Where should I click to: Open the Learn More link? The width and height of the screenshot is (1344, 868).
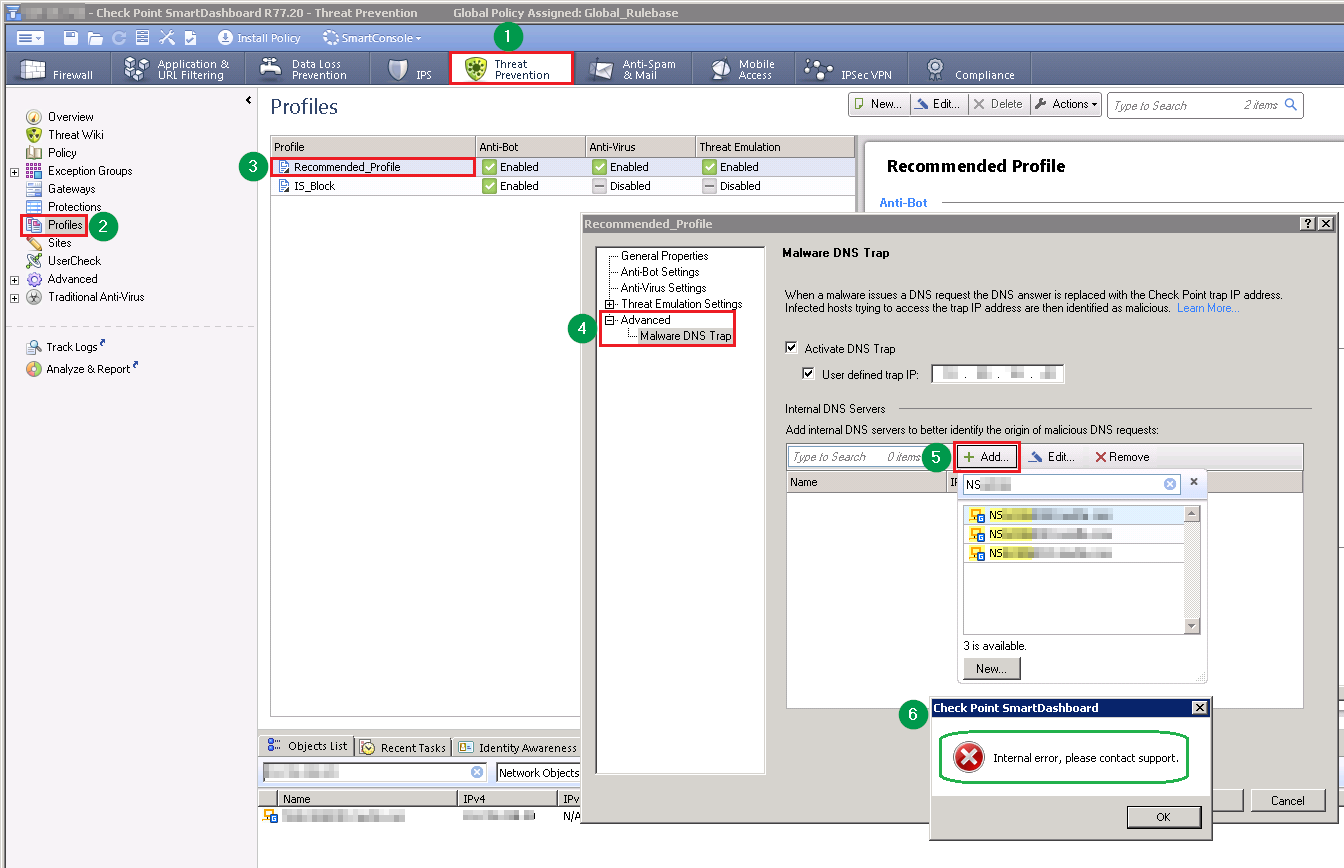[1207, 308]
